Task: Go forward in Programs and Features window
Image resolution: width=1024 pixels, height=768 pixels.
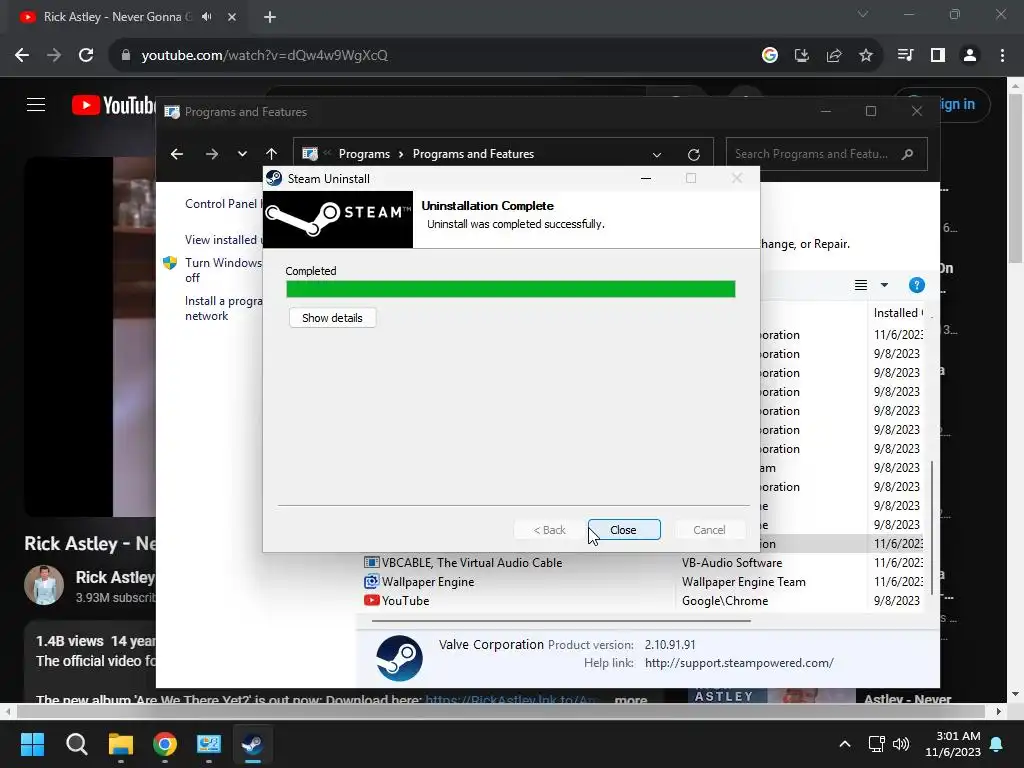Action: coord(212,154)
